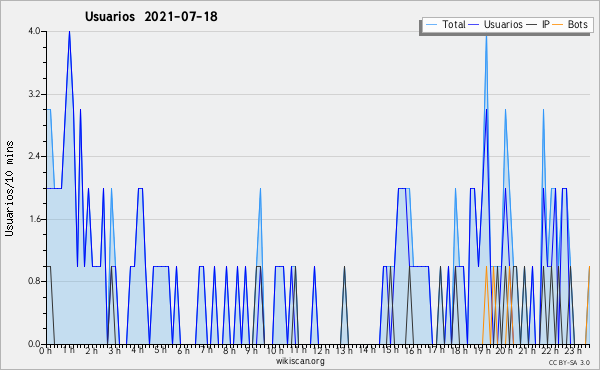Viewport: 600px width, 370px height.
Task: Click the 0.8 y-axis value
Action: 34,282
